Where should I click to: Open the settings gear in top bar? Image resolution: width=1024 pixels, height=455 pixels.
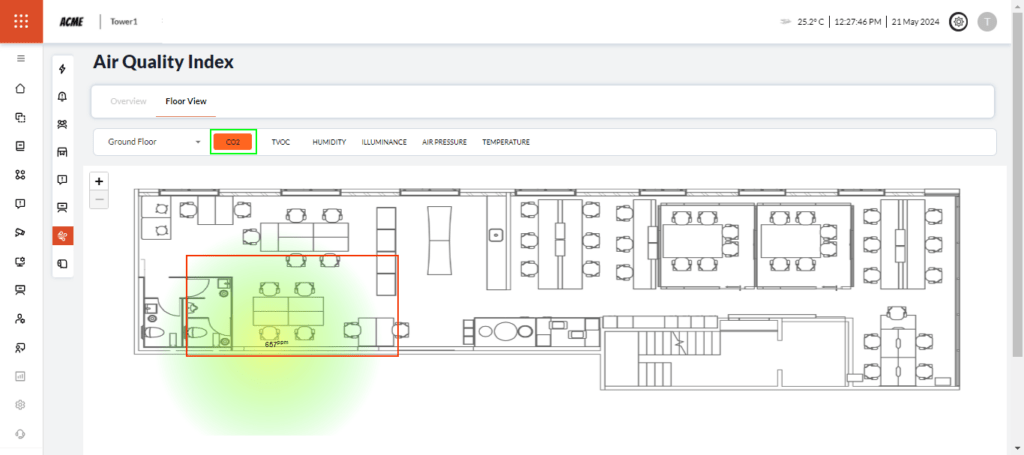tap(958, 21)
